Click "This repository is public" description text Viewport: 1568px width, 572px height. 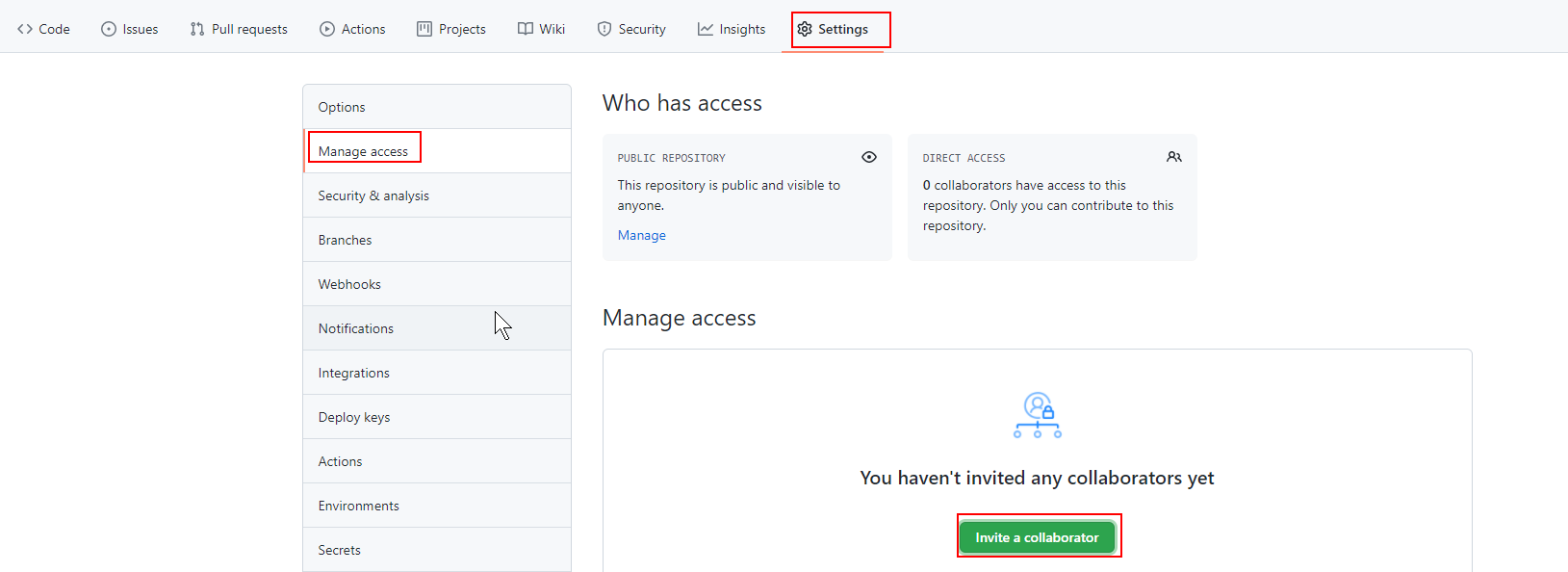pyautogui.click(x=729, y=195)
